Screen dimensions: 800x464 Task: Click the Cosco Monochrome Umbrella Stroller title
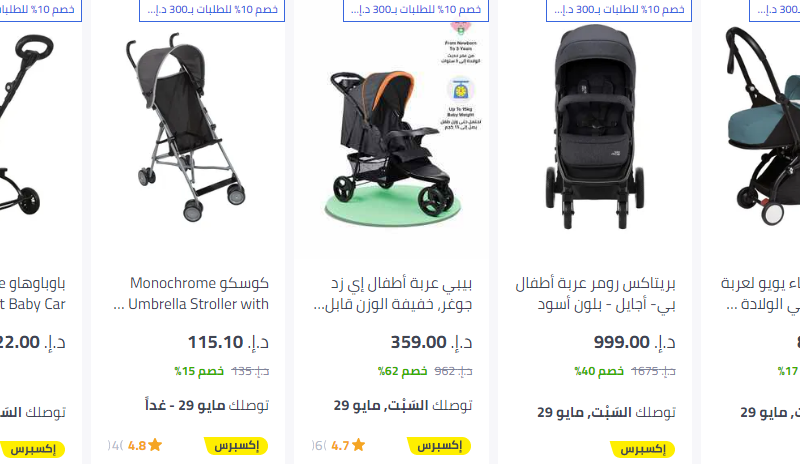(x=191, y=294)
